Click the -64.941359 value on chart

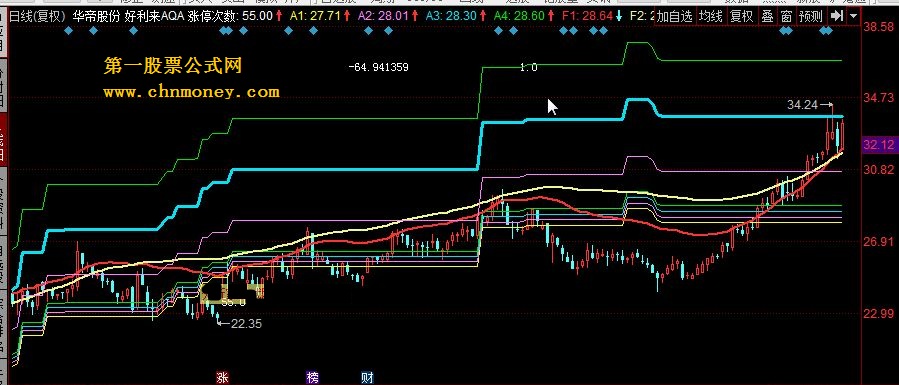[x=378, y=68]
